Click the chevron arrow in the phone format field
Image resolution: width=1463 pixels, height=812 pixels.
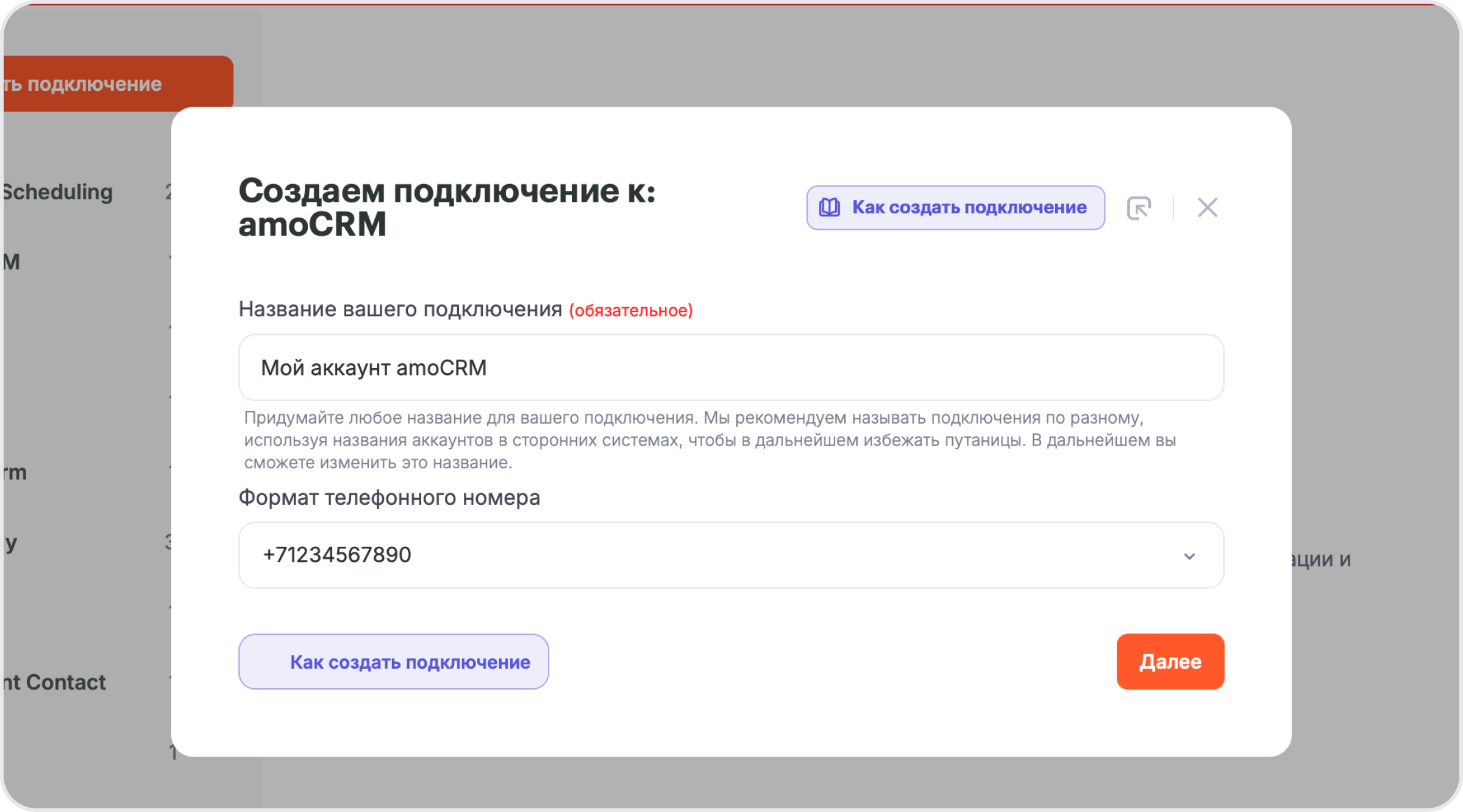1189,556
